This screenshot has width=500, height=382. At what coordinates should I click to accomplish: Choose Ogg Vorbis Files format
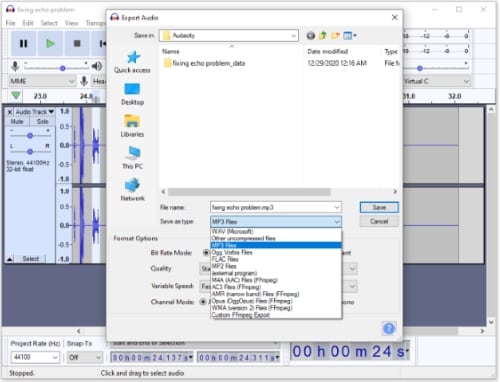pos(276,252)
